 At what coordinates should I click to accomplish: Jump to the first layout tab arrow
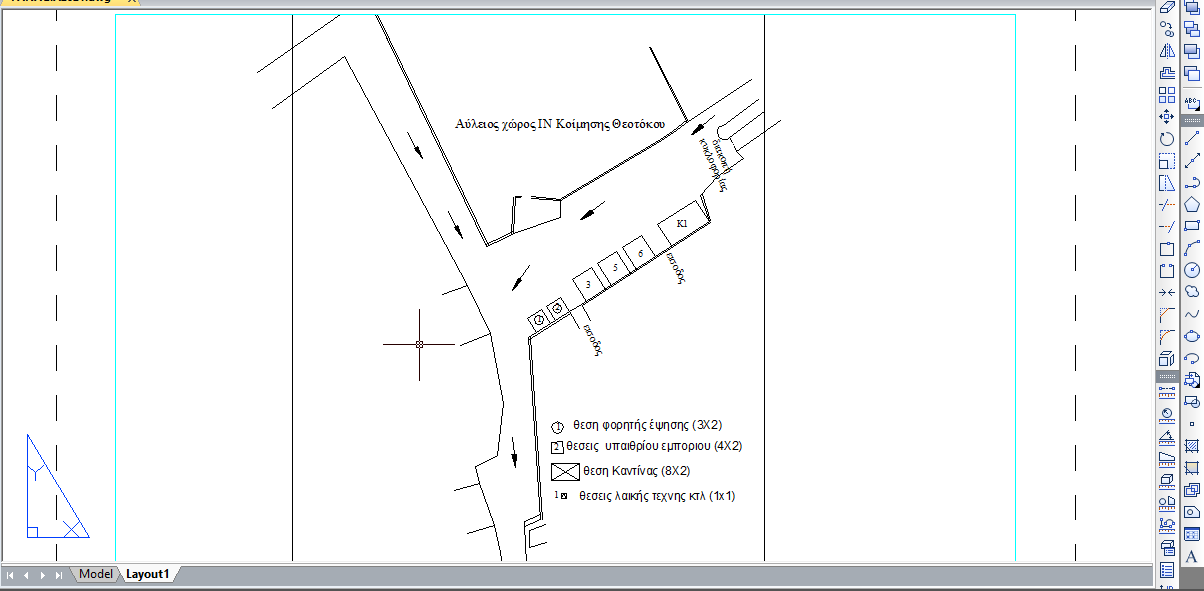(x=11, y=575)
